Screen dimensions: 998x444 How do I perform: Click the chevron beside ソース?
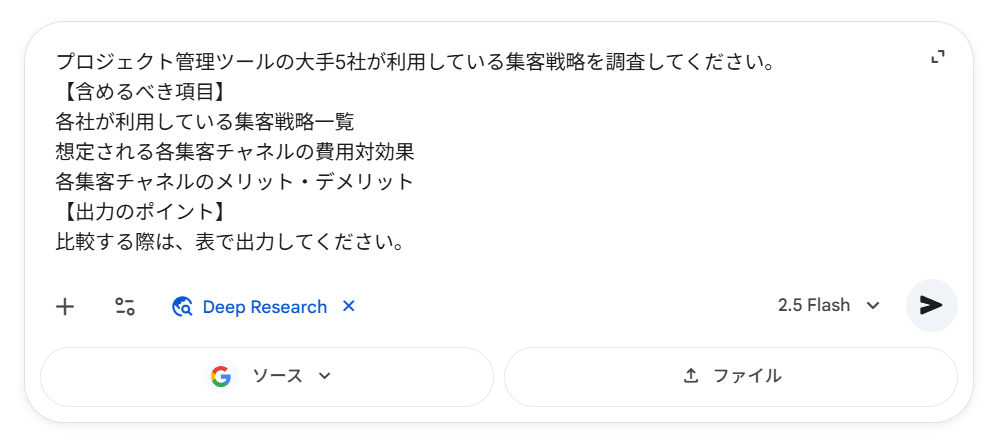point(324,377)
